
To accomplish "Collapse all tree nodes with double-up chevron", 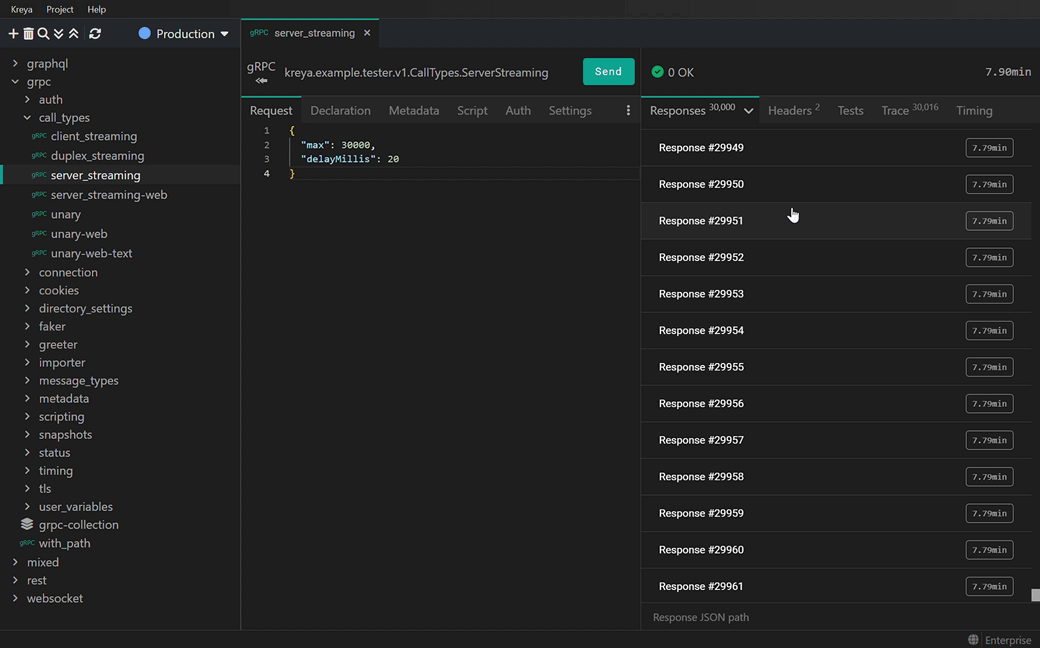I will (73, 34).
